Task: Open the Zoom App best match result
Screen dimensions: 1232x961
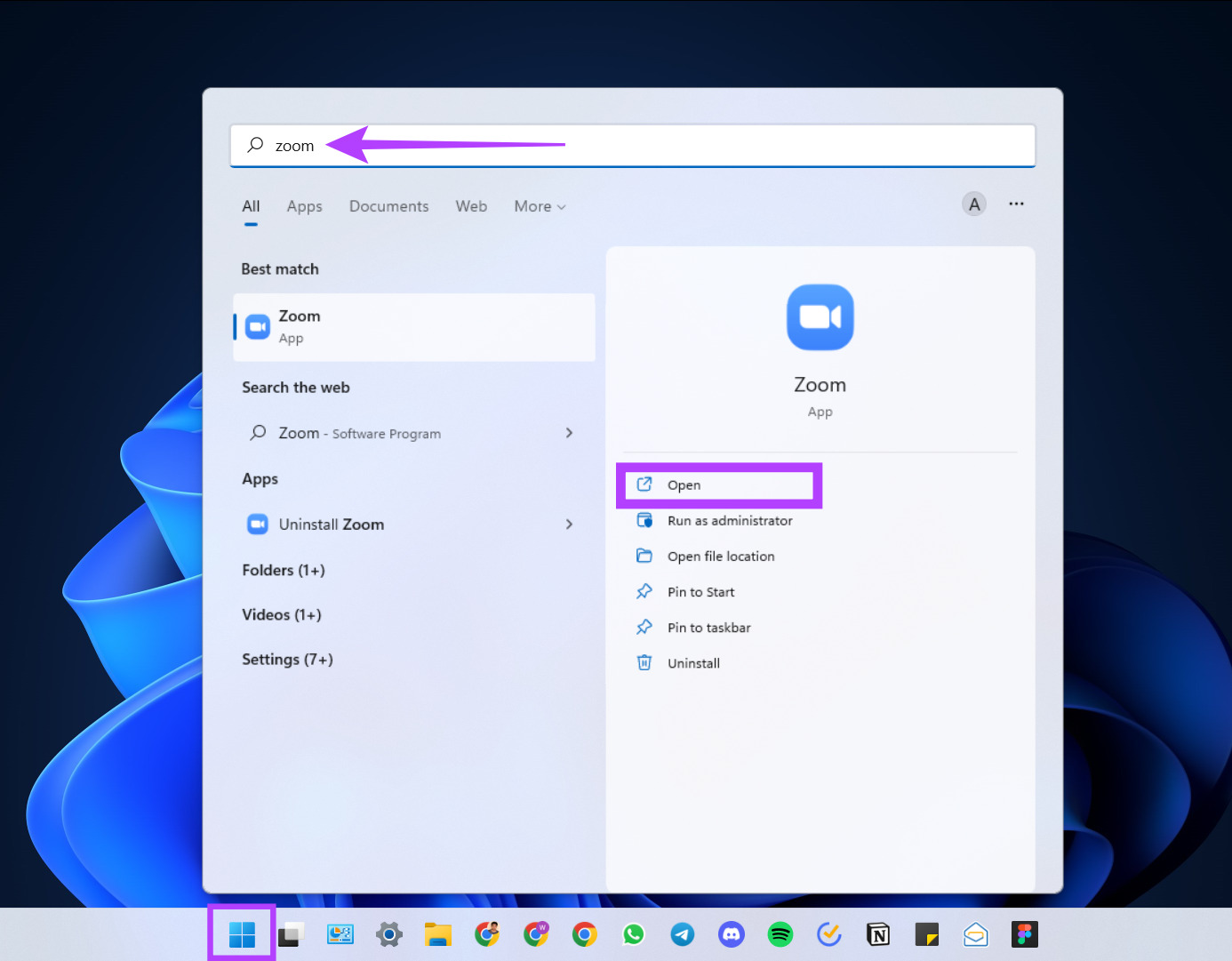Action: coord(414,327)
